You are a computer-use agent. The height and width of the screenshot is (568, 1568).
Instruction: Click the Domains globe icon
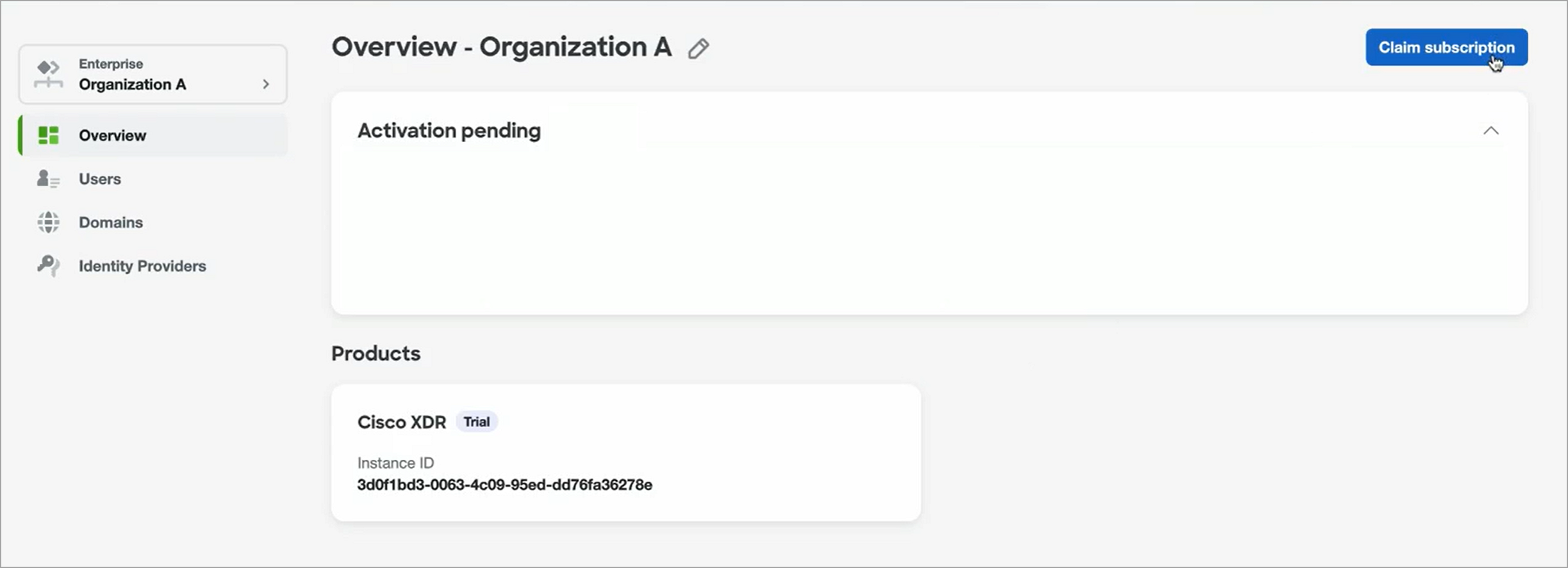click(x=48, y=222)
